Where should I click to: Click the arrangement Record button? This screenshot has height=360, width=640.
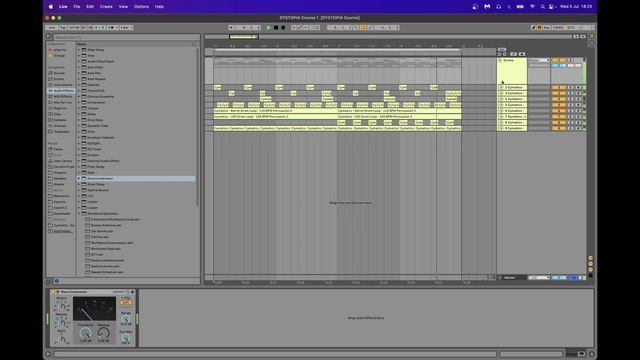283,28
